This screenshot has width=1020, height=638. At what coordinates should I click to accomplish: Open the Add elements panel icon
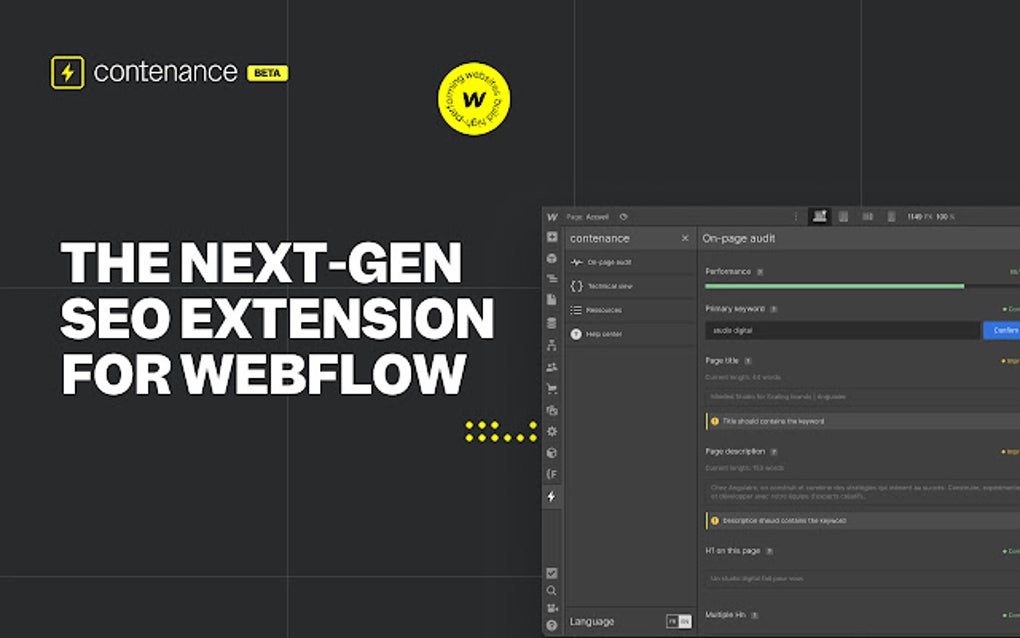pyautogui.click(x=552, y=237)
